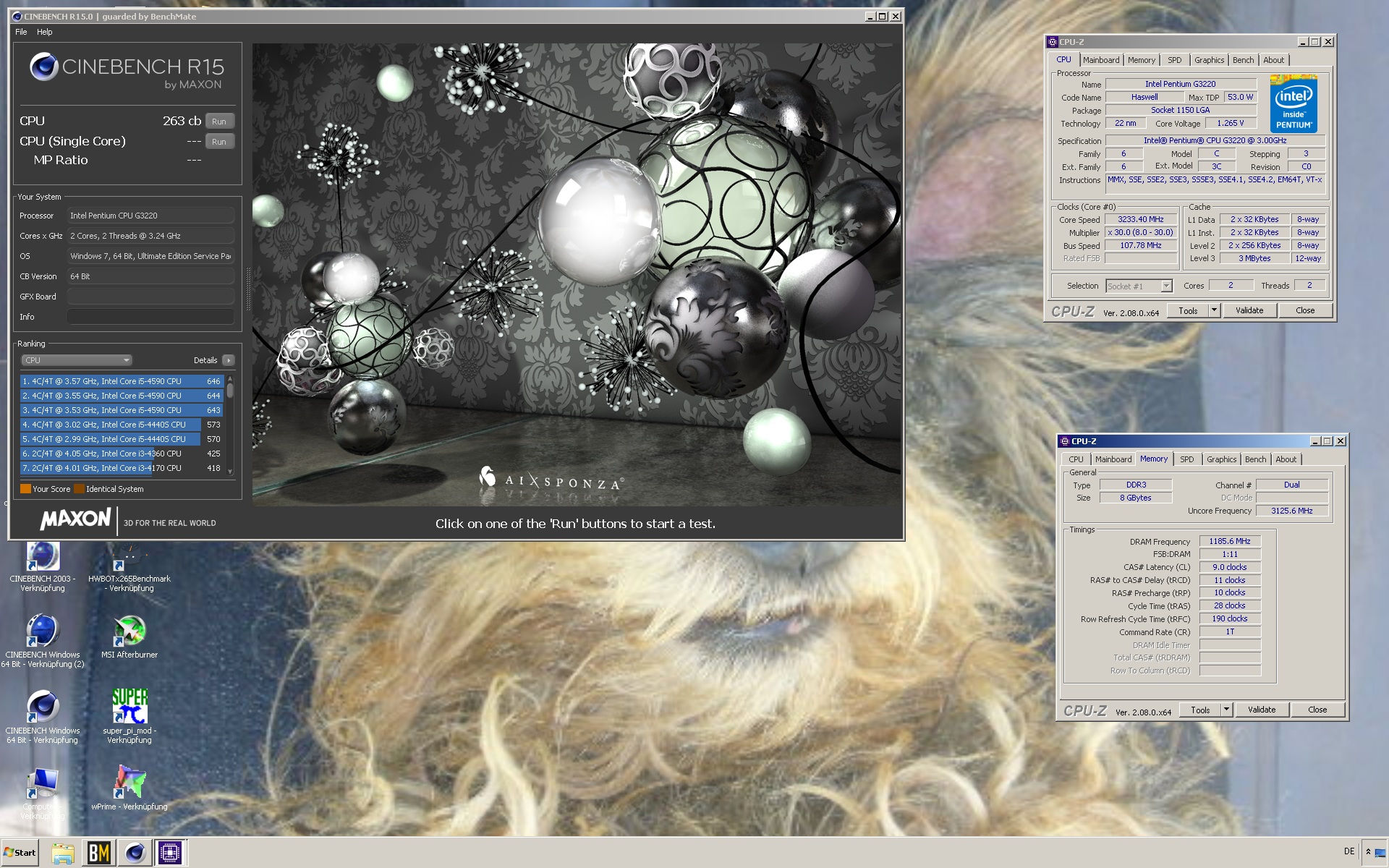Switch to SPD tab in lower CPU-Z
Viewport: 1389px width, 868px height.
click(1187, 459)
